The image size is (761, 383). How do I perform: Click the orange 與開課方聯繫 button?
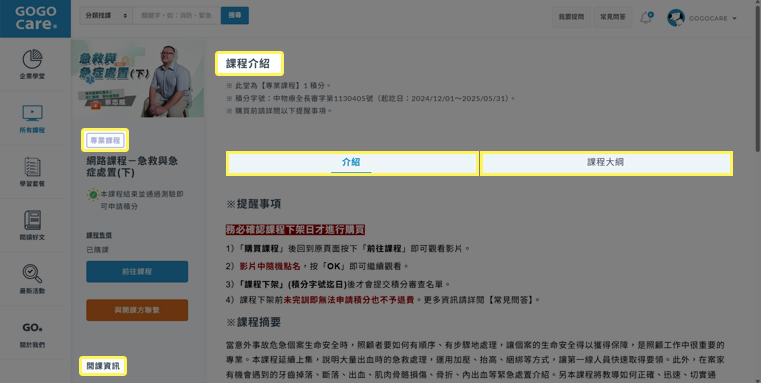pyautogui.click(x=137, y=310)
